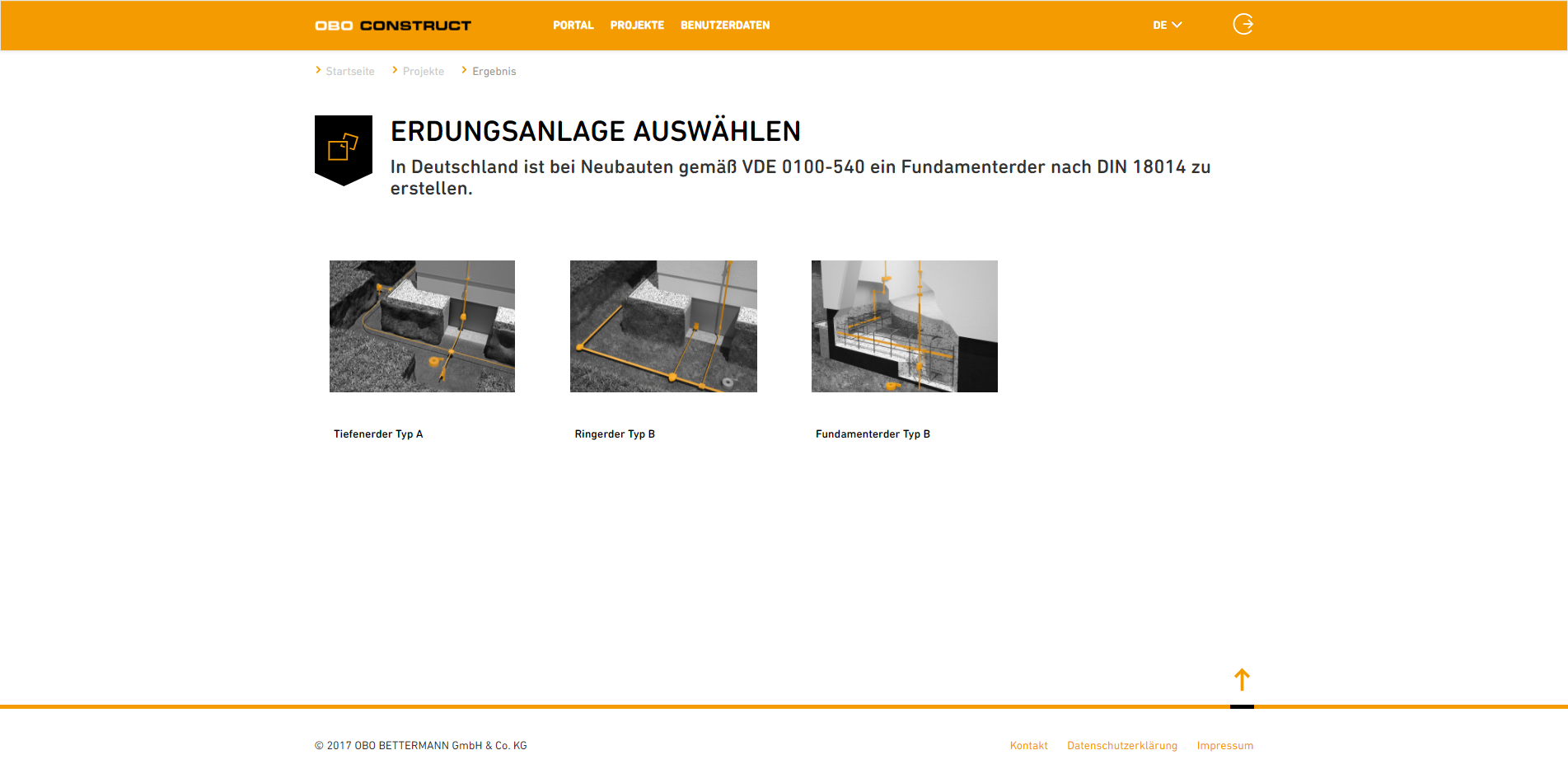View the Impressum page
The image size is (1568, 783).
click(1224, 746)
